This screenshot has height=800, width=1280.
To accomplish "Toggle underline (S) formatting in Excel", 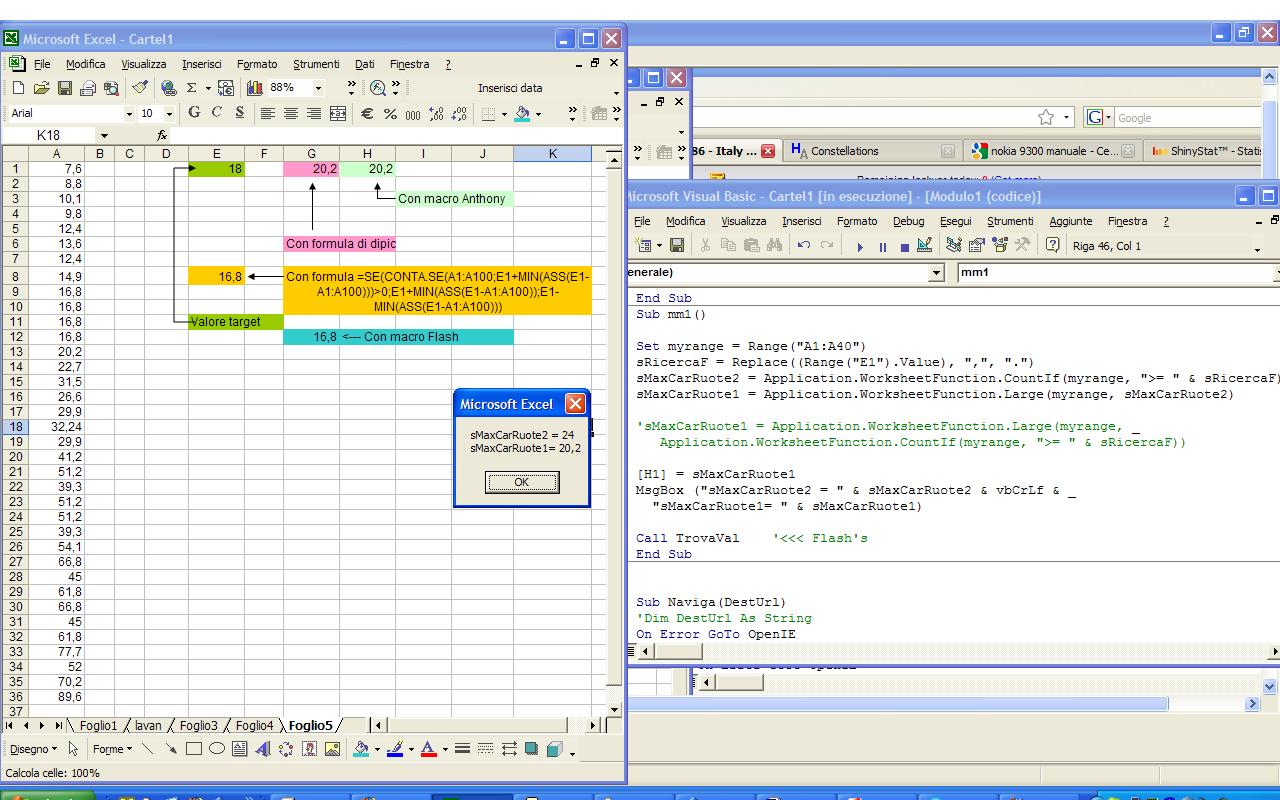I will [240, 113].
